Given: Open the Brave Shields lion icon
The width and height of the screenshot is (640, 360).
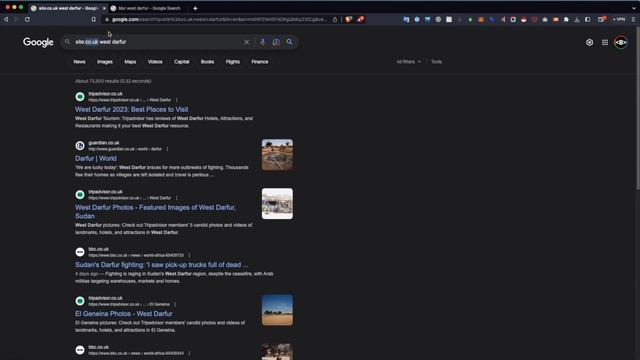Looking at the screenshot, I should click(x=349, y=19).
